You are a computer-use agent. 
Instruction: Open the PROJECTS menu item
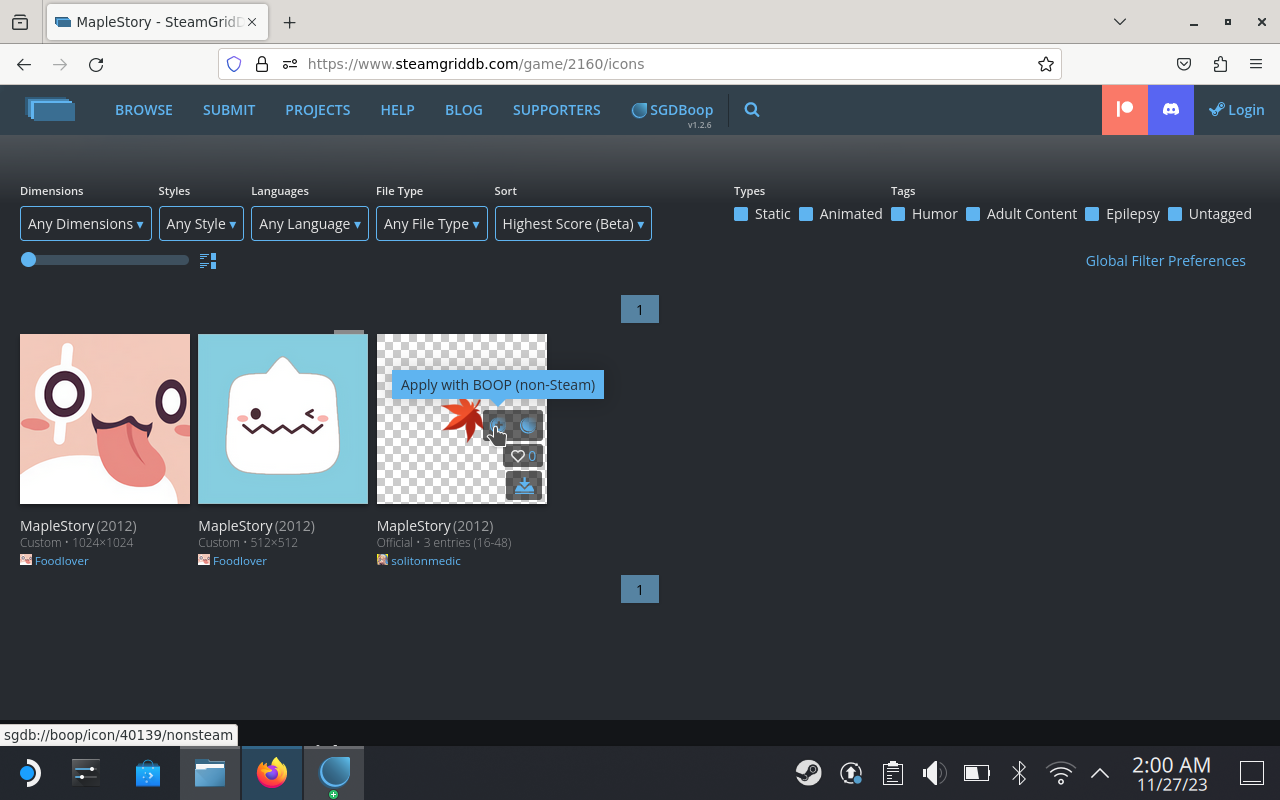point(318,110)
